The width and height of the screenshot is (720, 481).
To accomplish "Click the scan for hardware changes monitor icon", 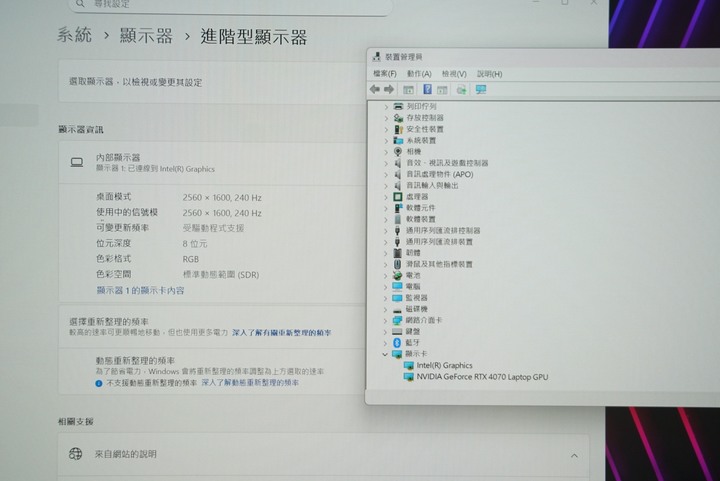I will point(481,90).
